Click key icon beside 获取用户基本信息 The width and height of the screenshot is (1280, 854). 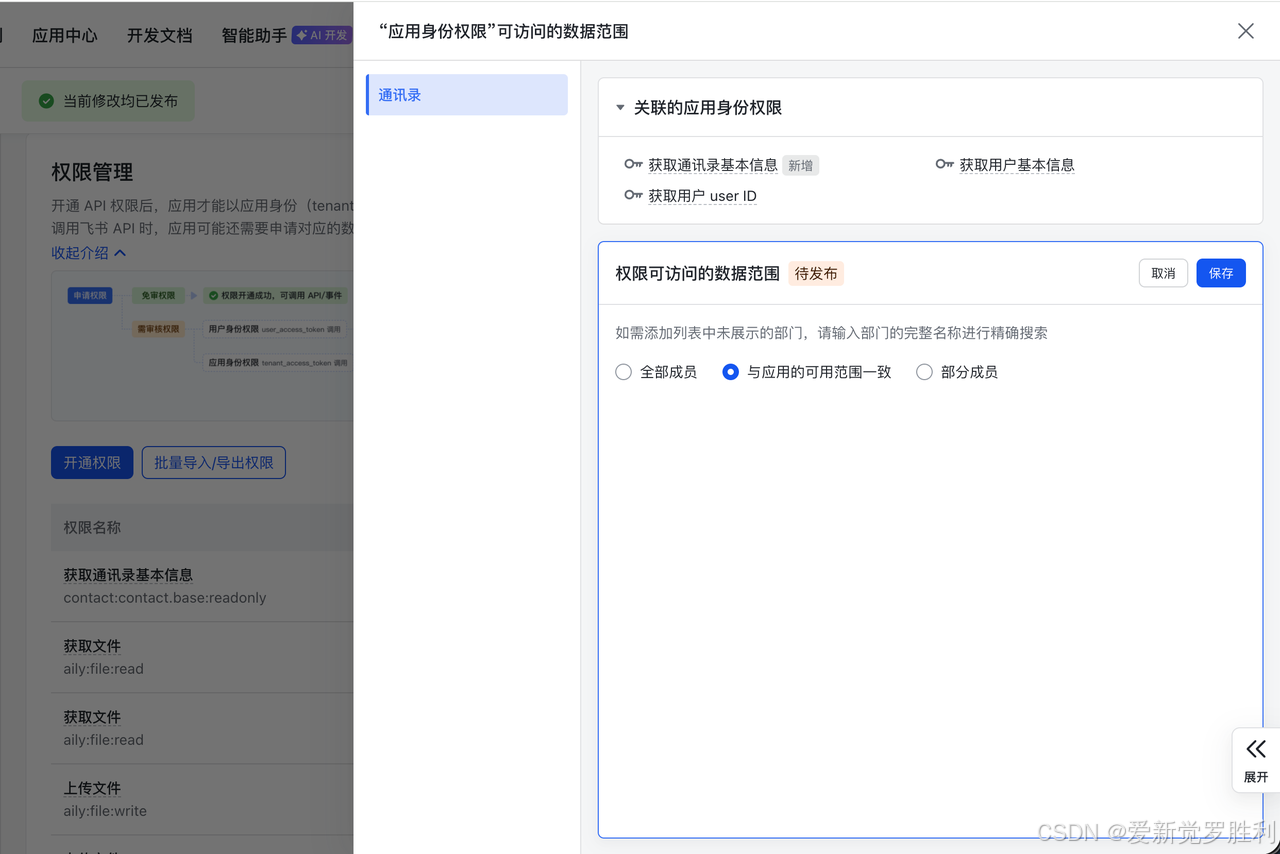point(945,164)
